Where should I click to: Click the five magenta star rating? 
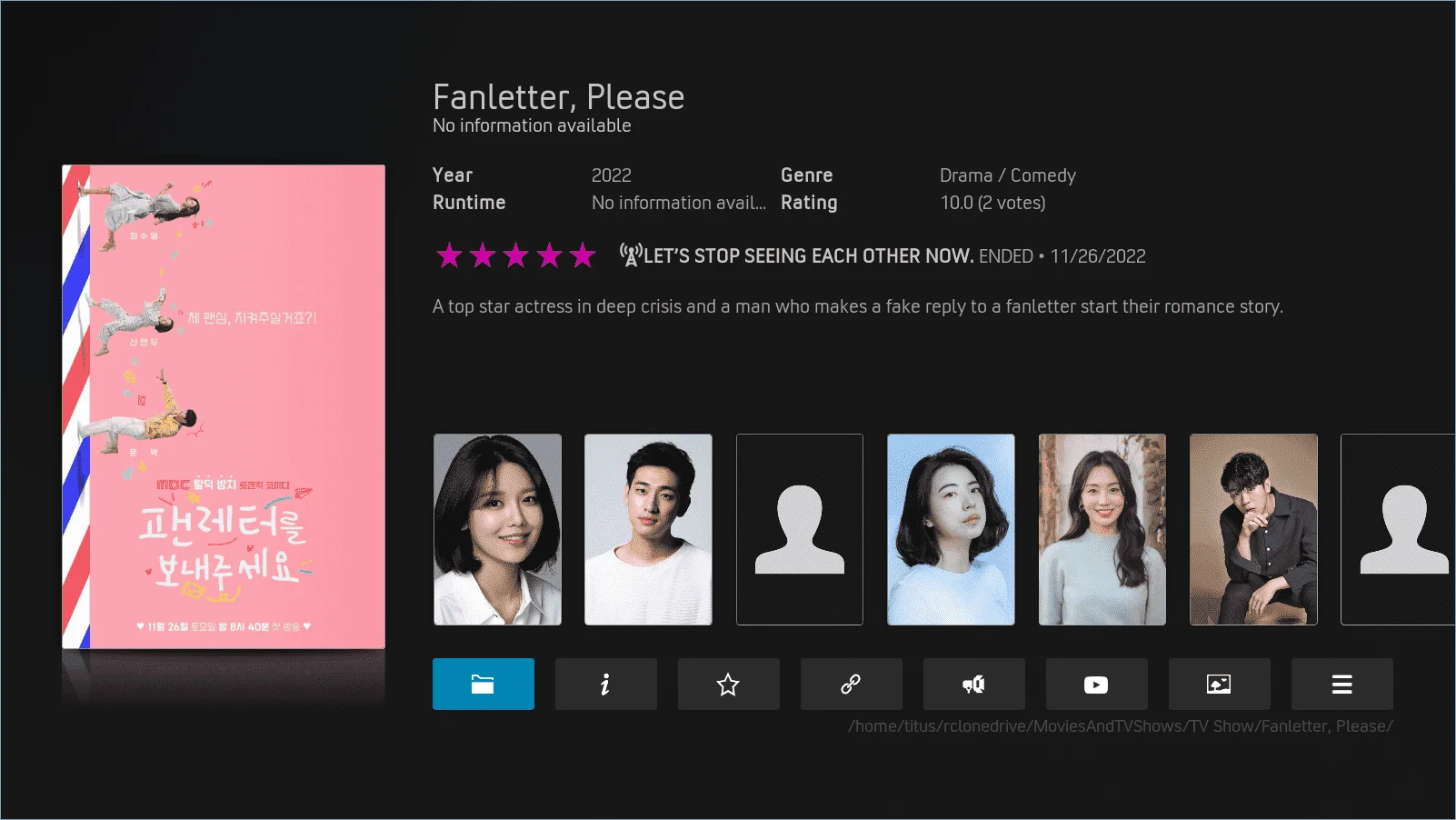515,255
